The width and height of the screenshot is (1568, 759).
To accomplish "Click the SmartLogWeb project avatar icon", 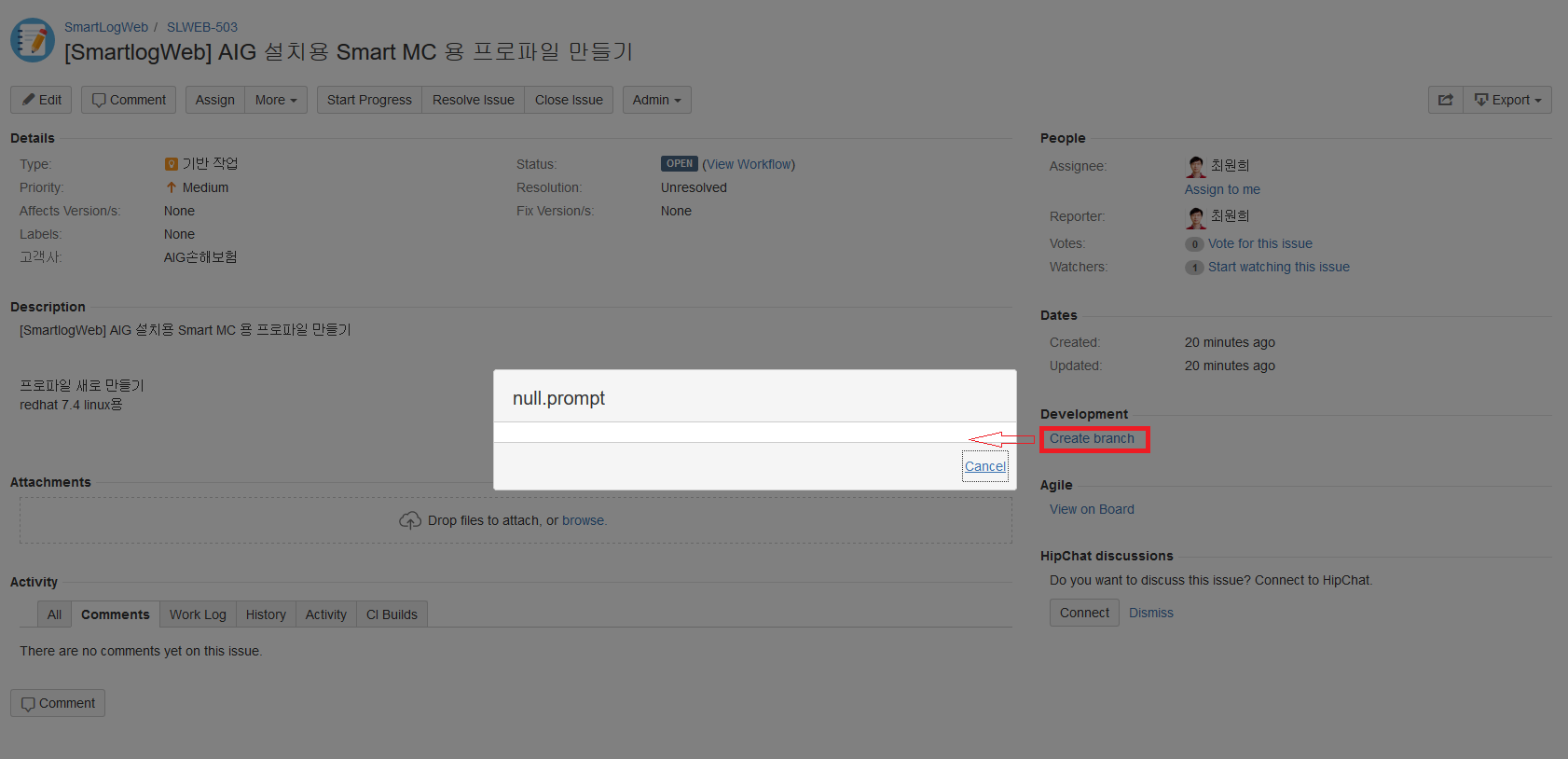I will 33,40.
